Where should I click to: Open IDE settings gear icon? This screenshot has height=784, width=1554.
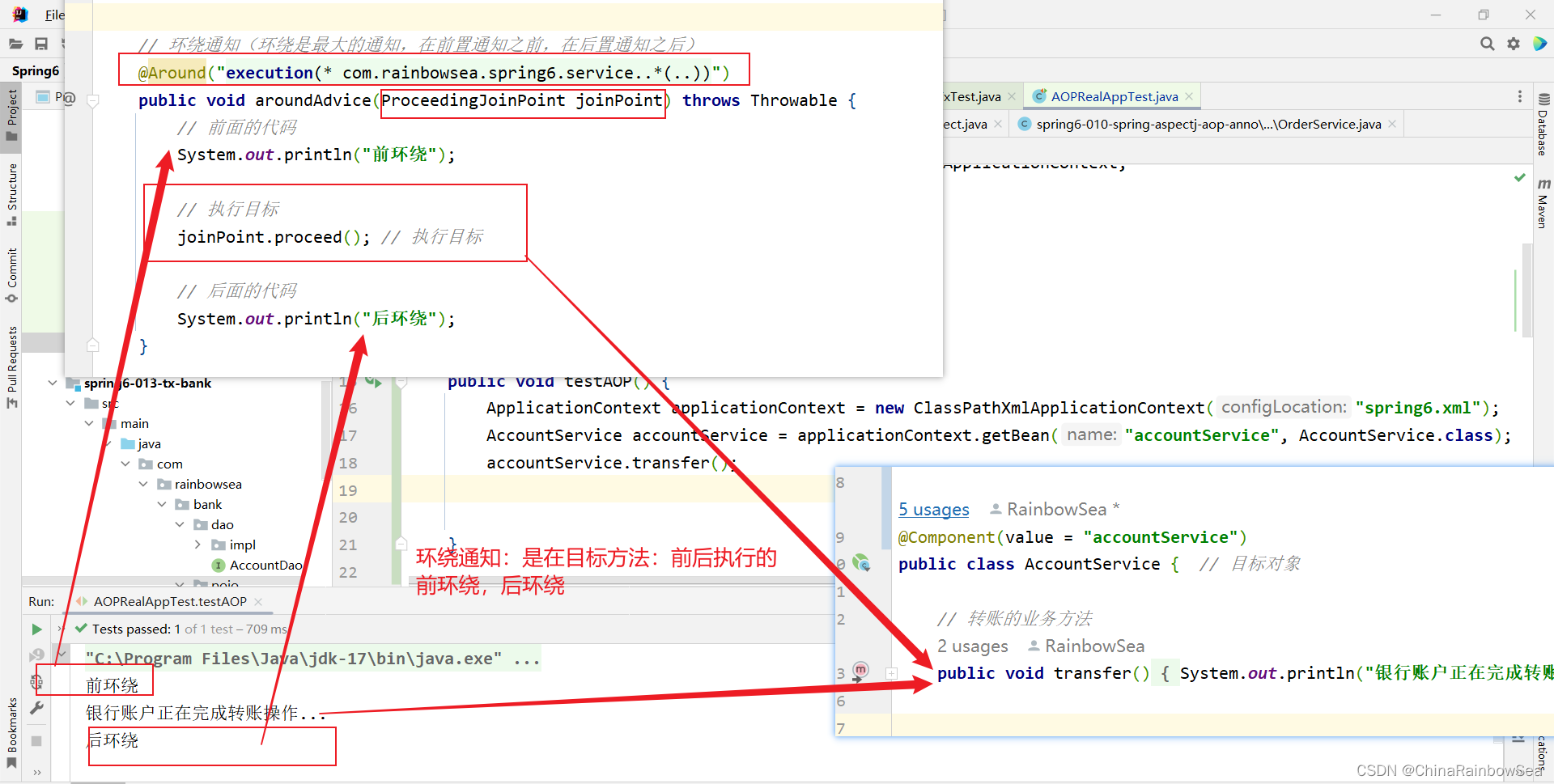point(1513,44)
